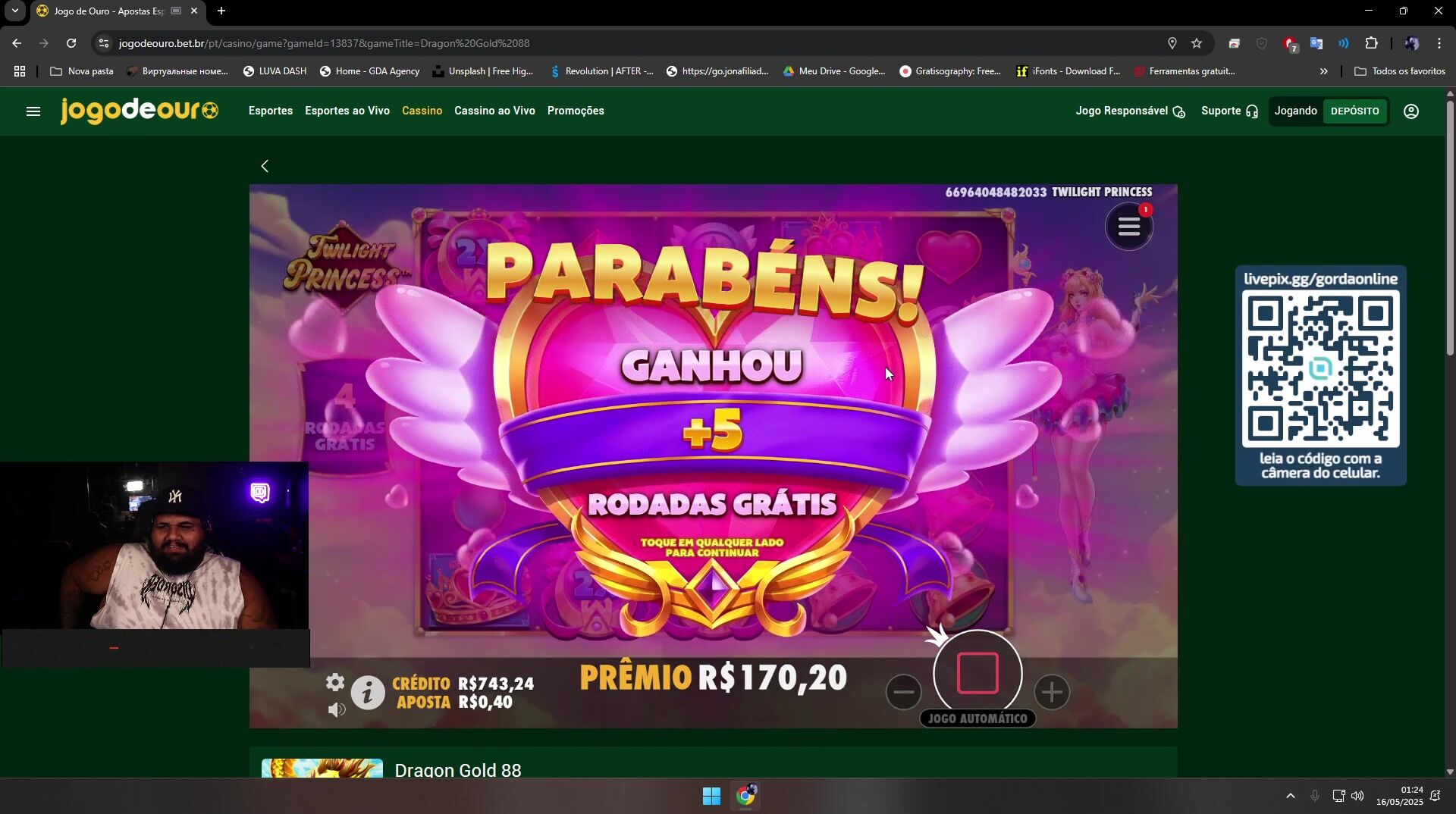Open the tab search dropdown arrow
The height and width of the screenshot is (814, 1456).
pos(14,11)
